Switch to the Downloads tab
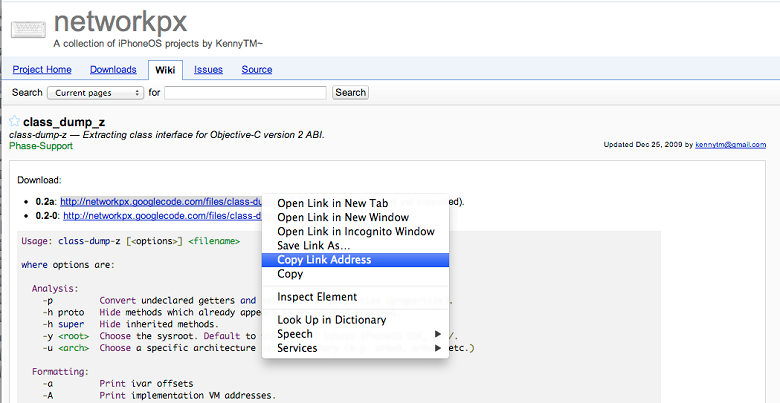The width and height of the screenshot is (780, 403). [113, 69]
